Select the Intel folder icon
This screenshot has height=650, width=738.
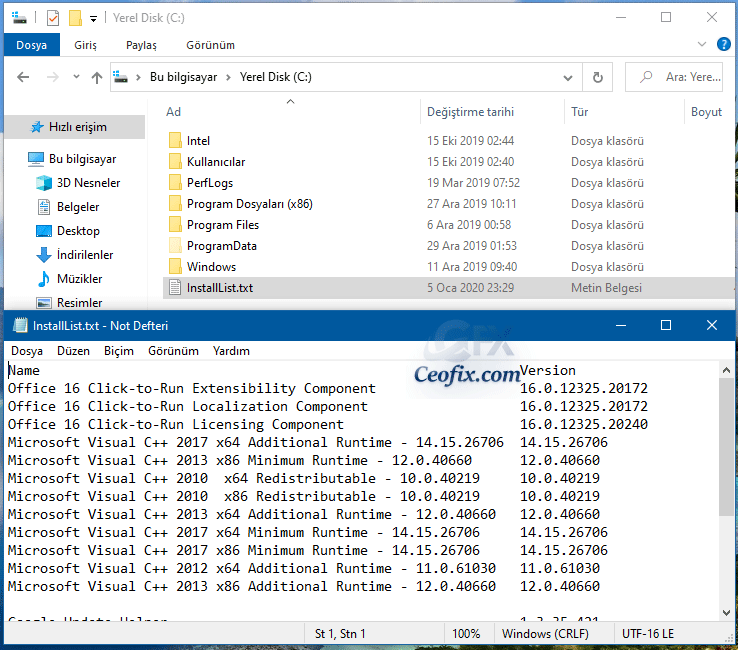pyautogui.click(x=175, y=140)
